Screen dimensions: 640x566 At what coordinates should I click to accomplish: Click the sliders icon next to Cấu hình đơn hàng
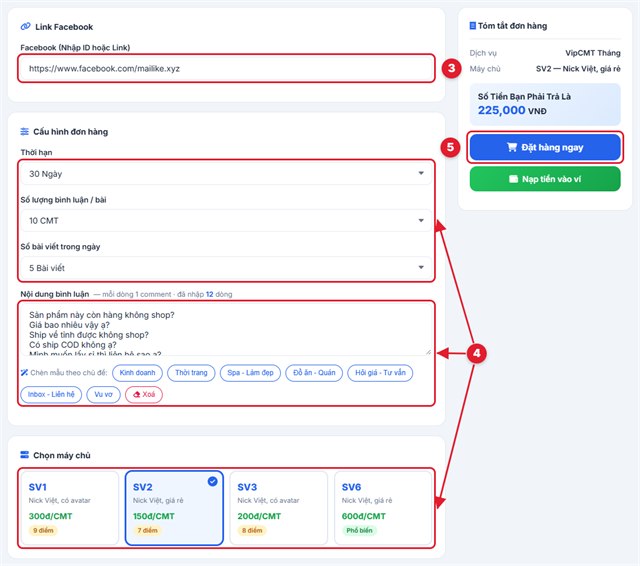point(24,131)
